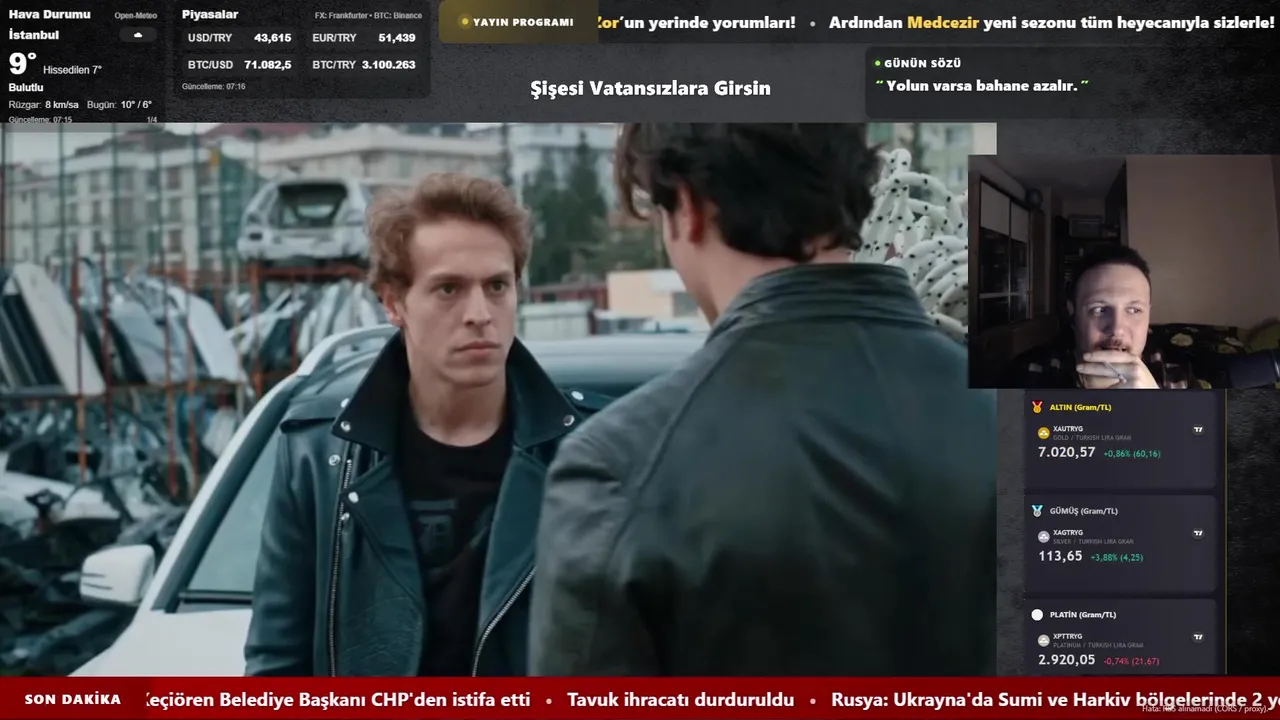Open the Rusya: Ukrayna'da Sumi ve Harkiv headline
This screenshot has width=1280, height=720.
point(1055,700)
